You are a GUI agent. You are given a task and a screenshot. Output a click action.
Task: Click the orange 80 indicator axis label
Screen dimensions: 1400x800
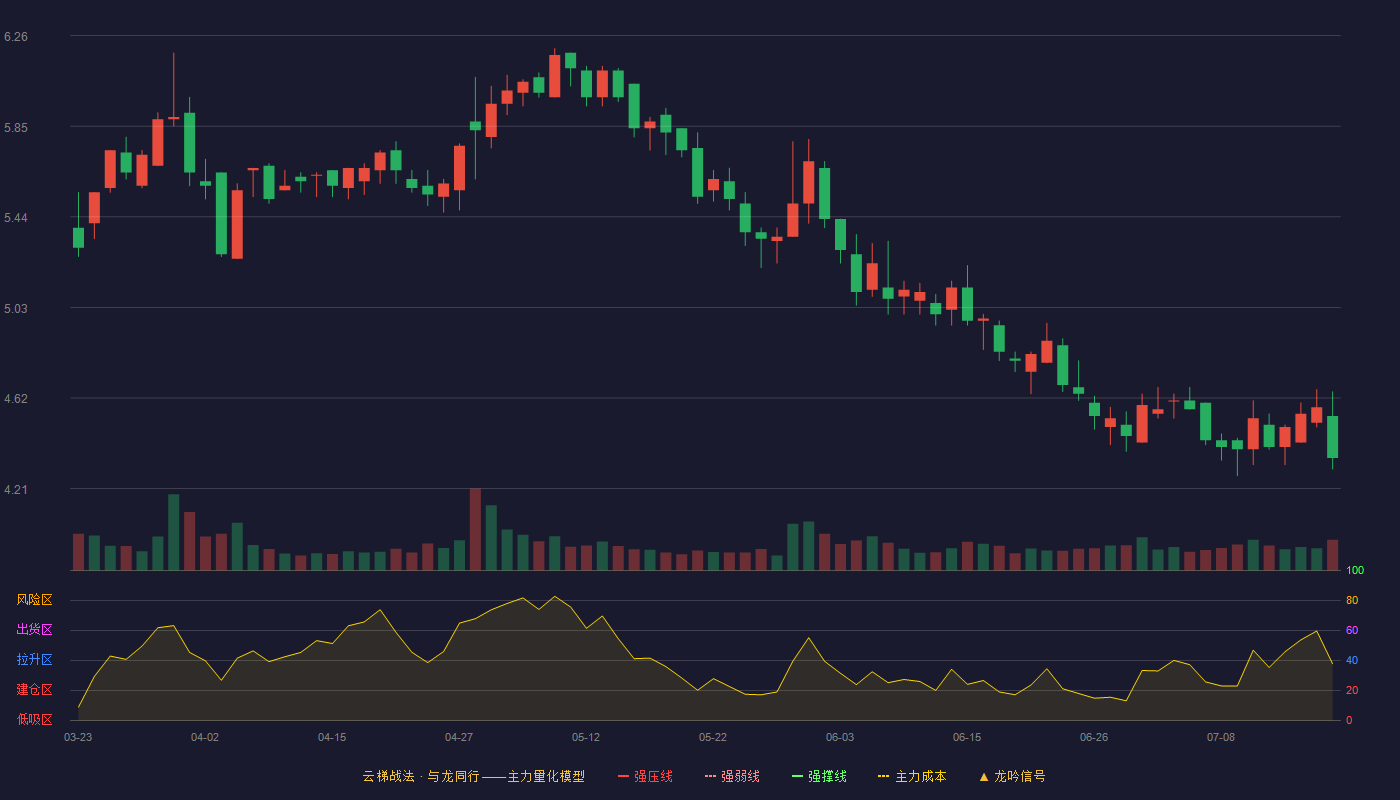[x=1352, y=600]
